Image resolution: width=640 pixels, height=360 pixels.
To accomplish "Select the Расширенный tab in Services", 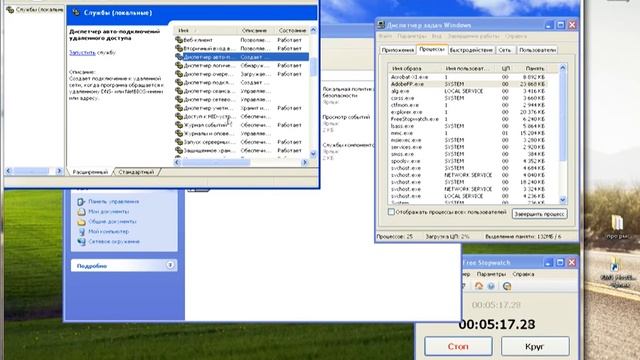I will 90,172.
